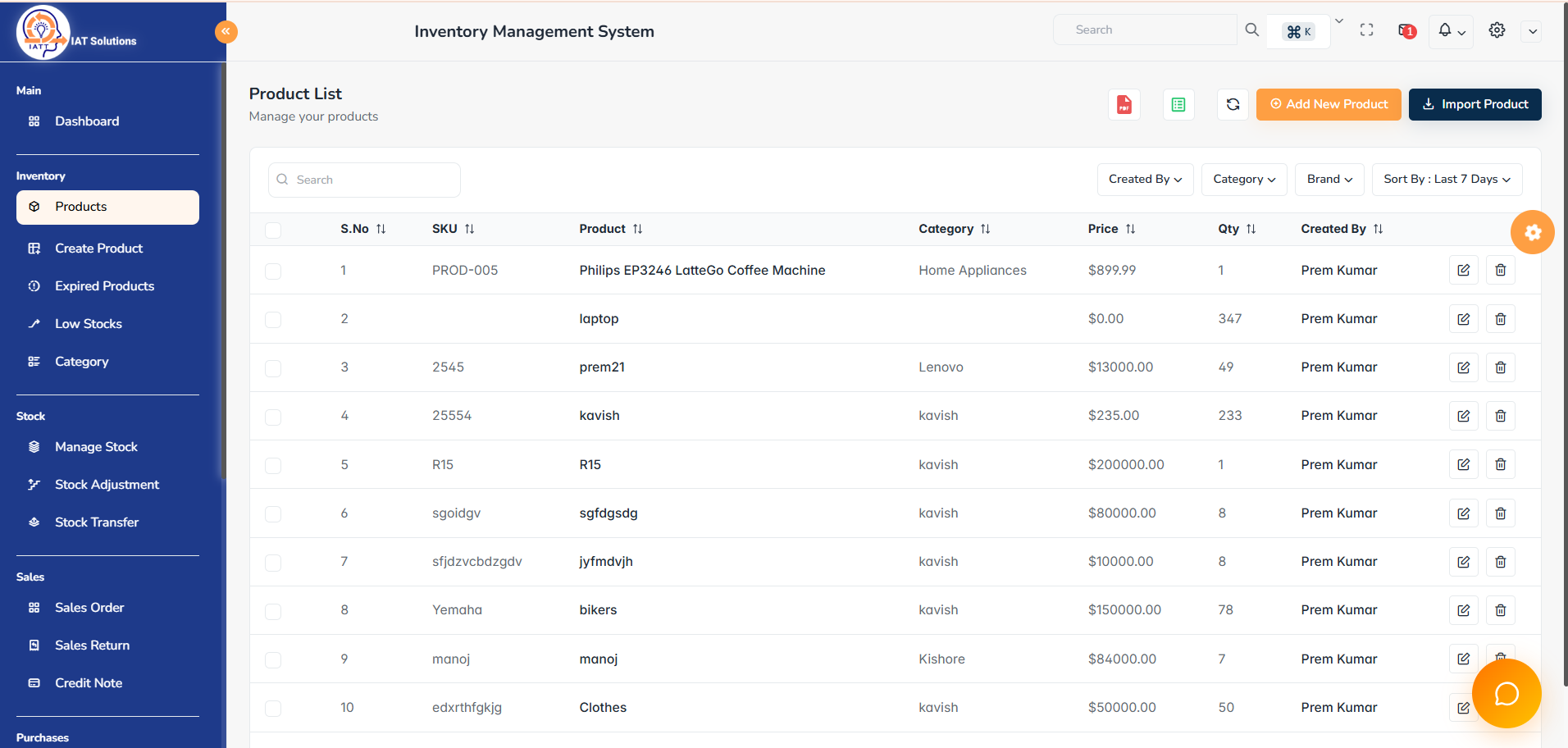This screenshot has height=748, width=1568.
Task: Sort by Product column header
Action: tap(610, 229)
